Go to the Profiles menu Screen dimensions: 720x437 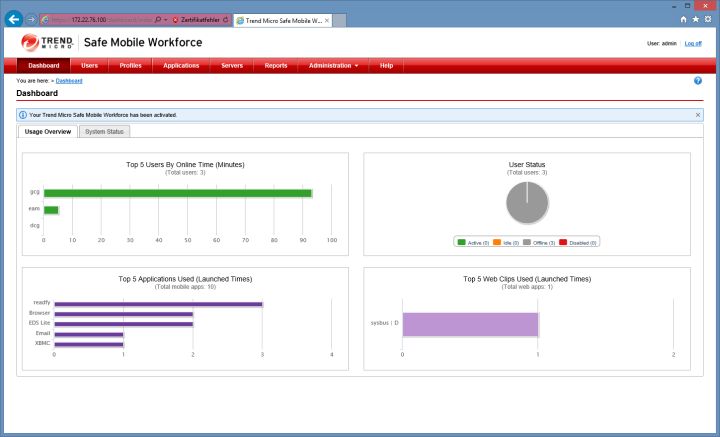130,65
